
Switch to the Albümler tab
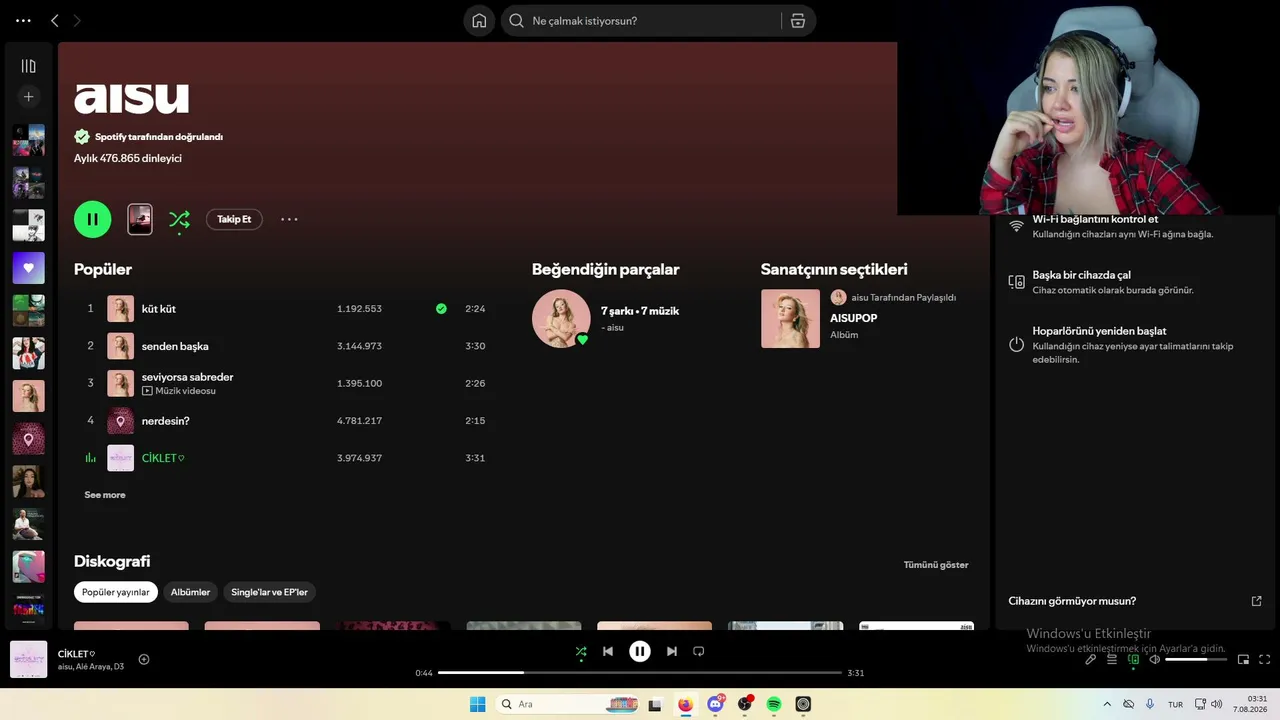pos(190,592)
